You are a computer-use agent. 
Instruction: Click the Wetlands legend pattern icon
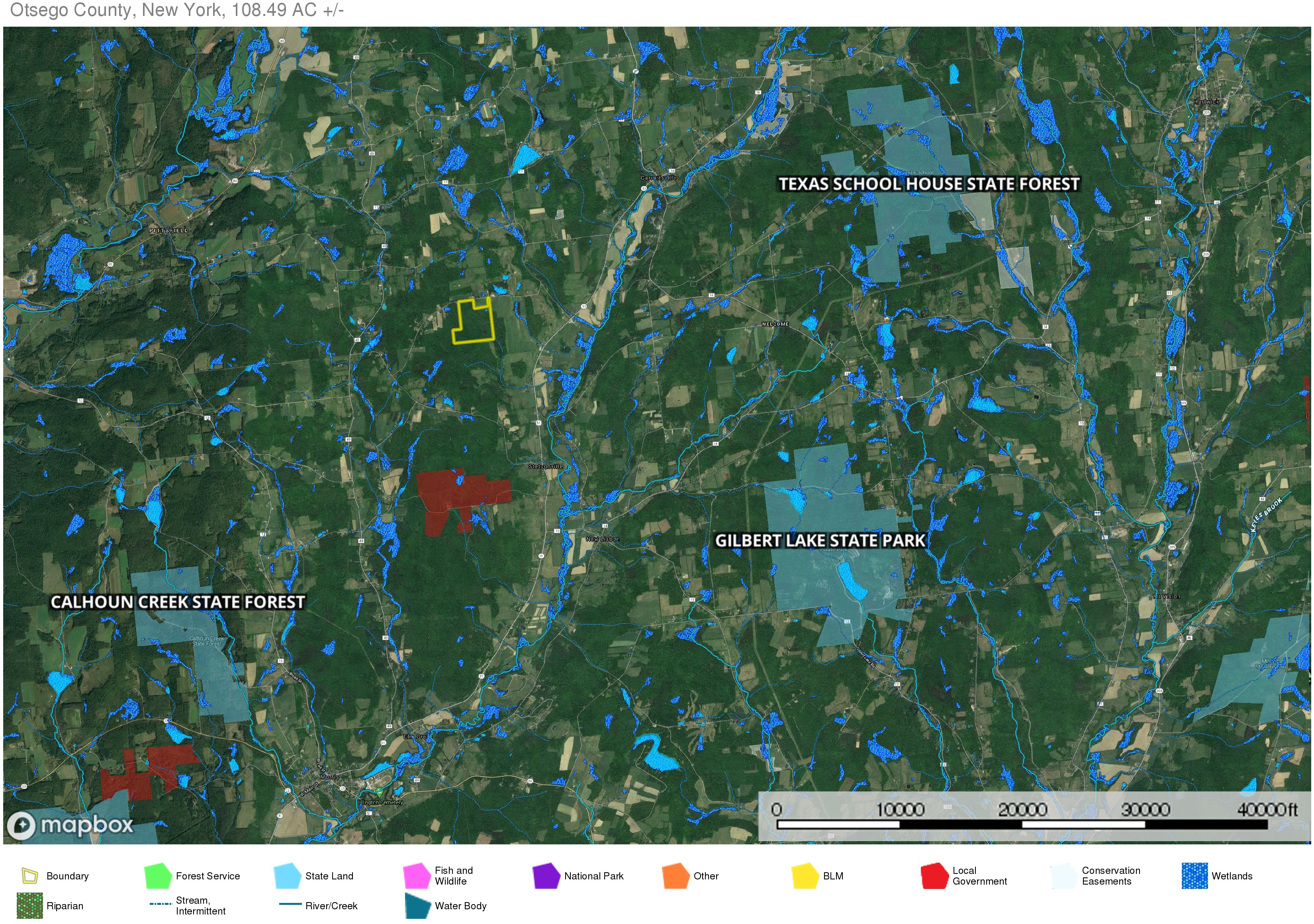[1195, 875]
